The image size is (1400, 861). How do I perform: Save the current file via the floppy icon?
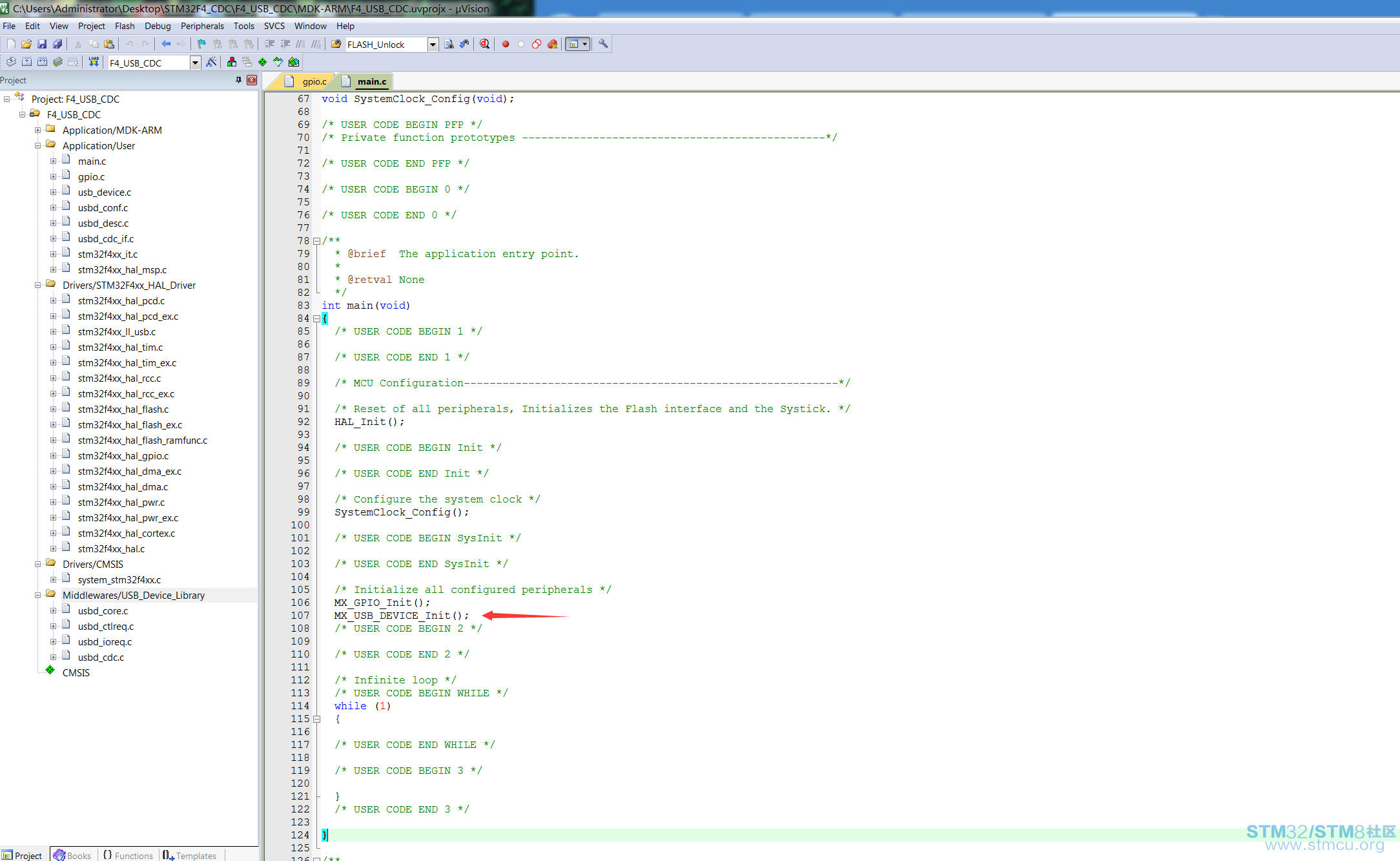pyautogui.click(x=42, y=44)
